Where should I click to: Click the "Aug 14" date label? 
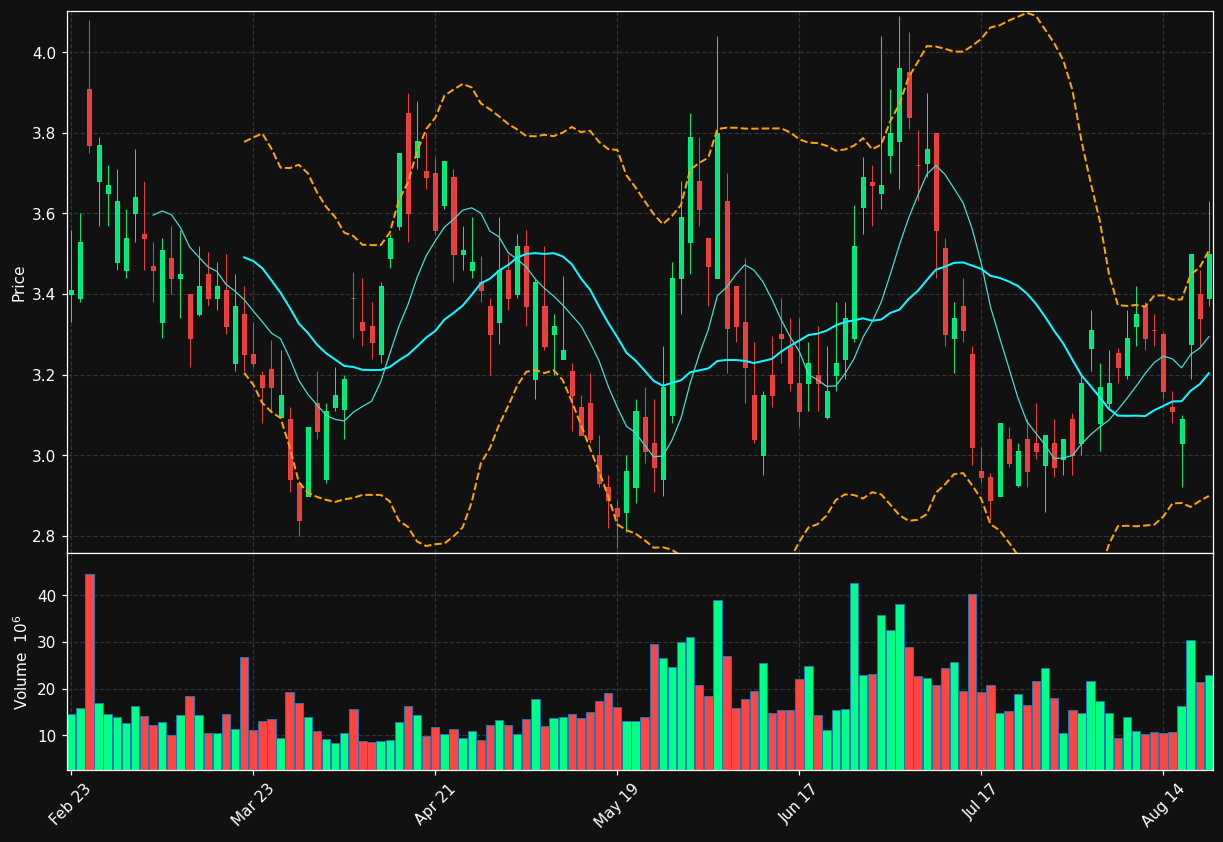coord(1161,804)
